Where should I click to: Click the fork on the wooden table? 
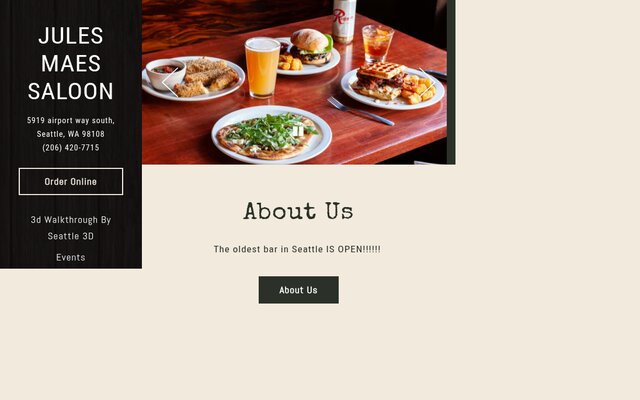[x=360, y=111]
